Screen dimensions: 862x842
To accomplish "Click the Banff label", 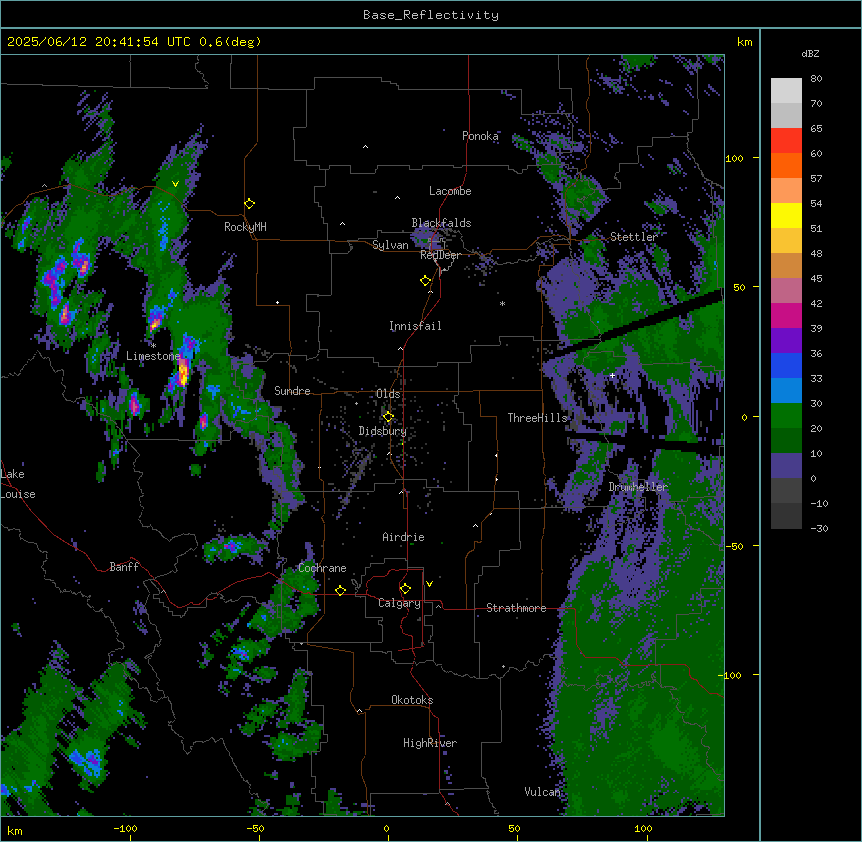I will click(124, 567).
